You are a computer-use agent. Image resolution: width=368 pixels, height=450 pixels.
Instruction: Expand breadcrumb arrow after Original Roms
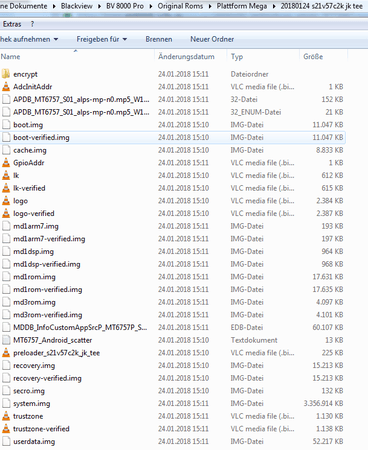(x=210, y=6)
